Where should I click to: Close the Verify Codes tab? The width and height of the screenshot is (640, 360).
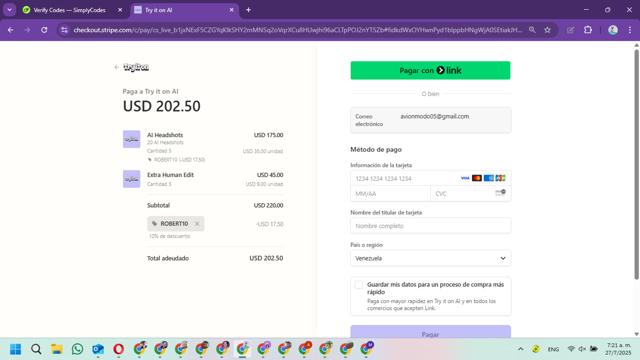coord(120,10)
